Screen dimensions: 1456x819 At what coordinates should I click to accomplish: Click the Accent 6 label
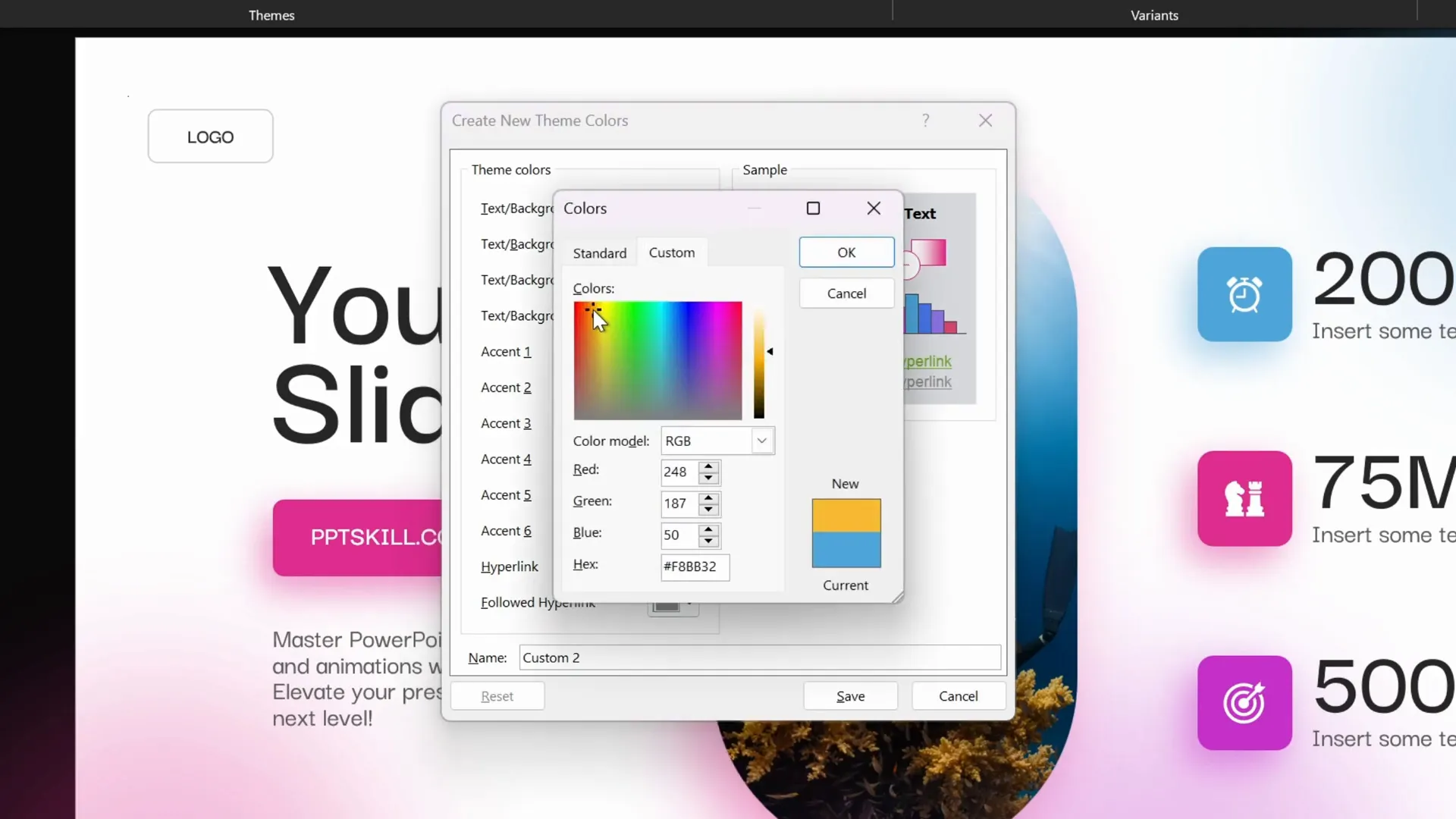click(x=506, y=531)
